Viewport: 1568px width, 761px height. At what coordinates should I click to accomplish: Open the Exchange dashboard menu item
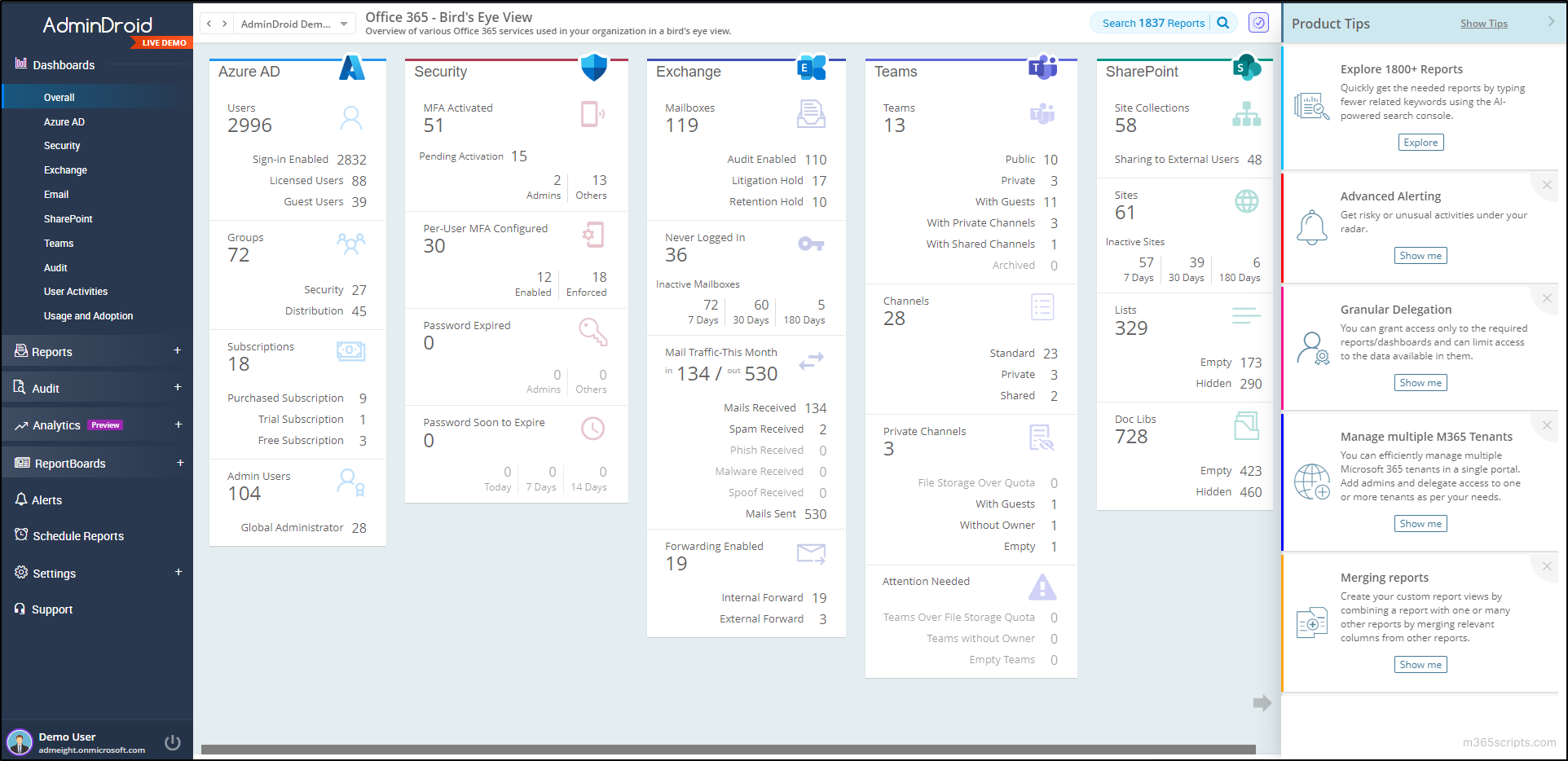(x=65, y=170)
